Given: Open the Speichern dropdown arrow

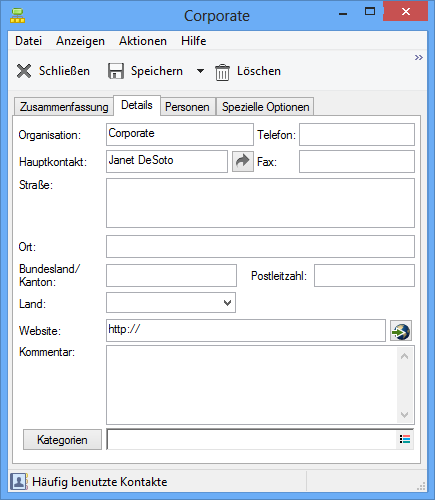Looking at the screenshot, I should pyautogui.click(x=200, y=71).
